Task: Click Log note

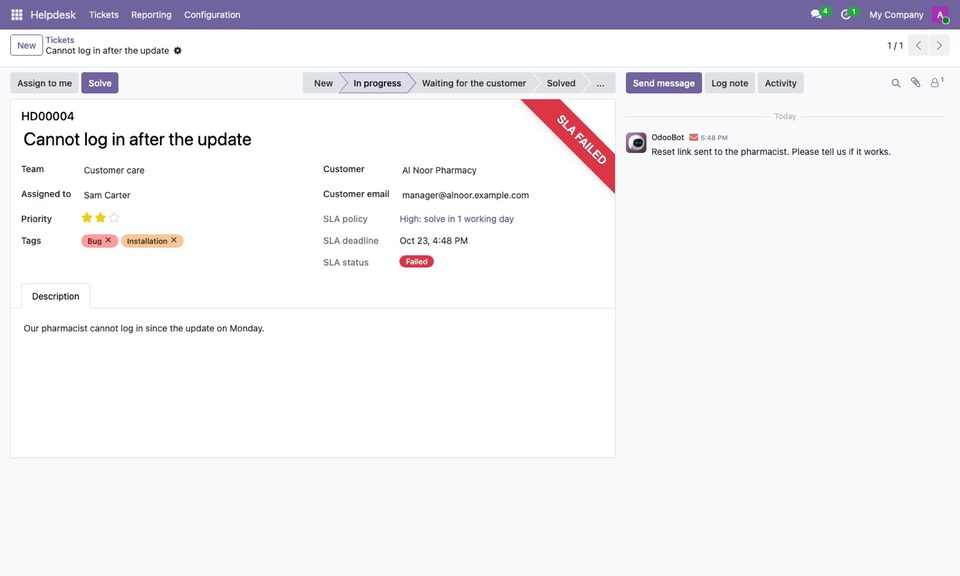Action: pyautogui.click(x=730, y=83)
